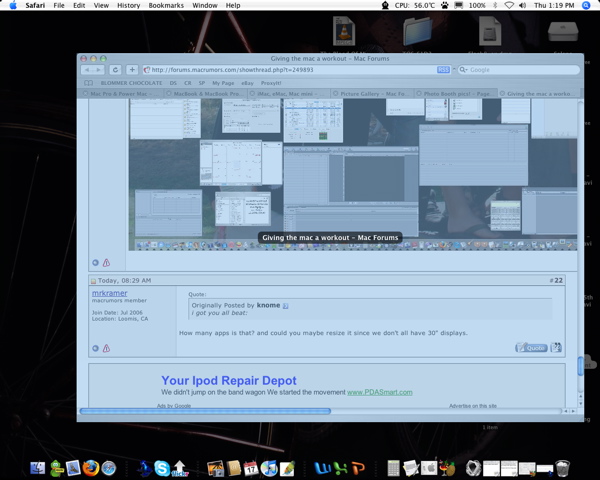Click Safari compass icon in dock

click(109, 468)
